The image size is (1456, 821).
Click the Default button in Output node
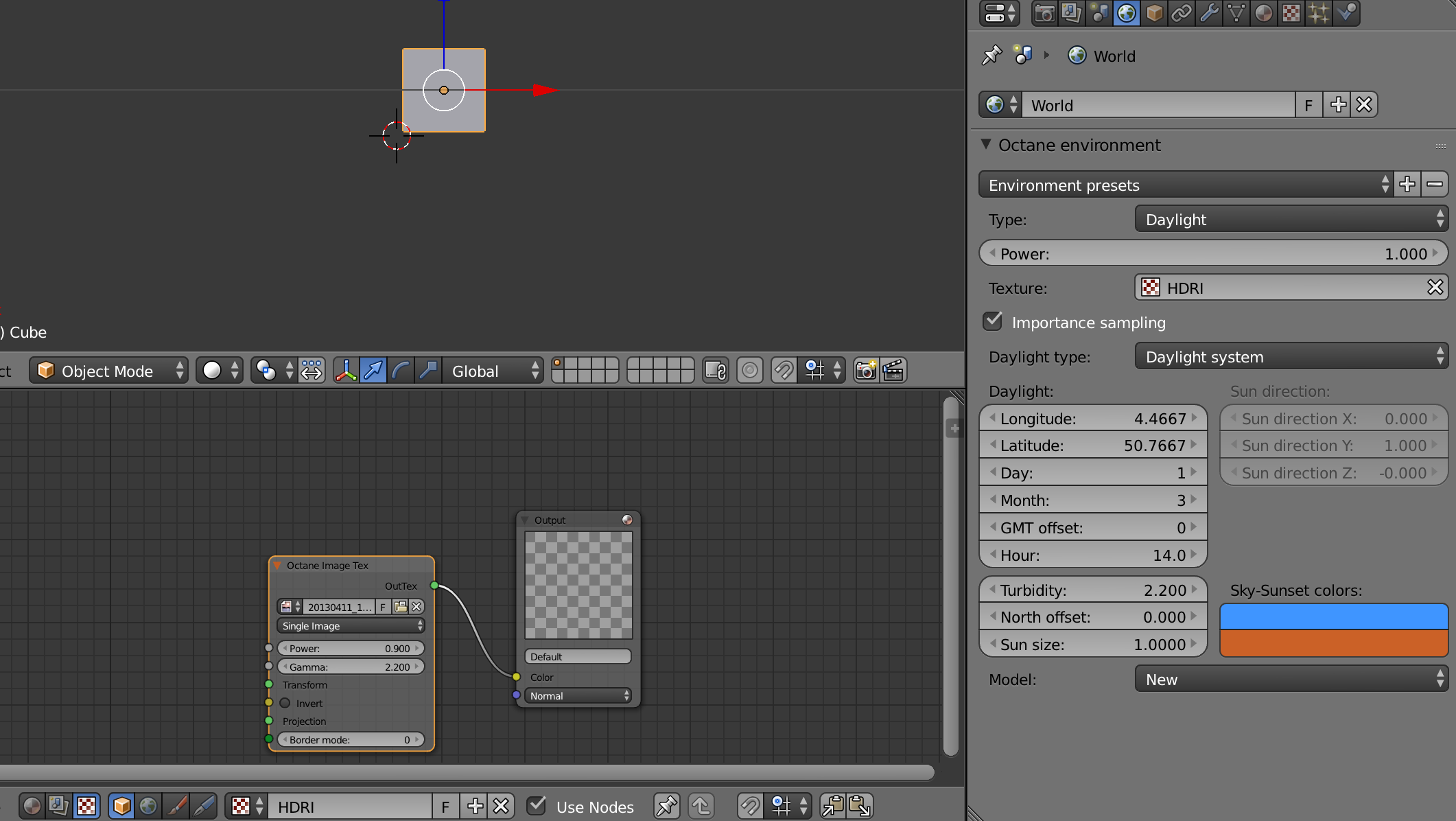tap(577, 657)
